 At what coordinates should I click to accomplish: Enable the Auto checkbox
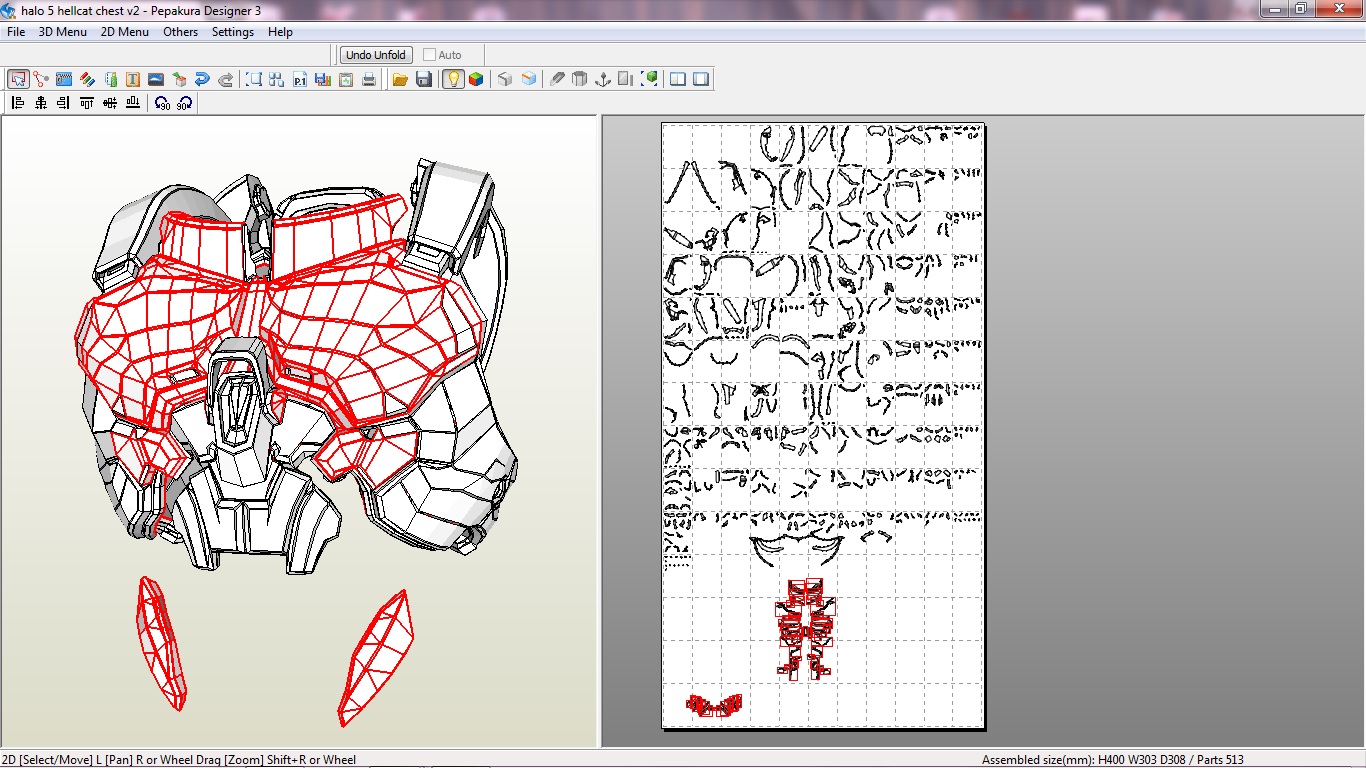[430, 55]
